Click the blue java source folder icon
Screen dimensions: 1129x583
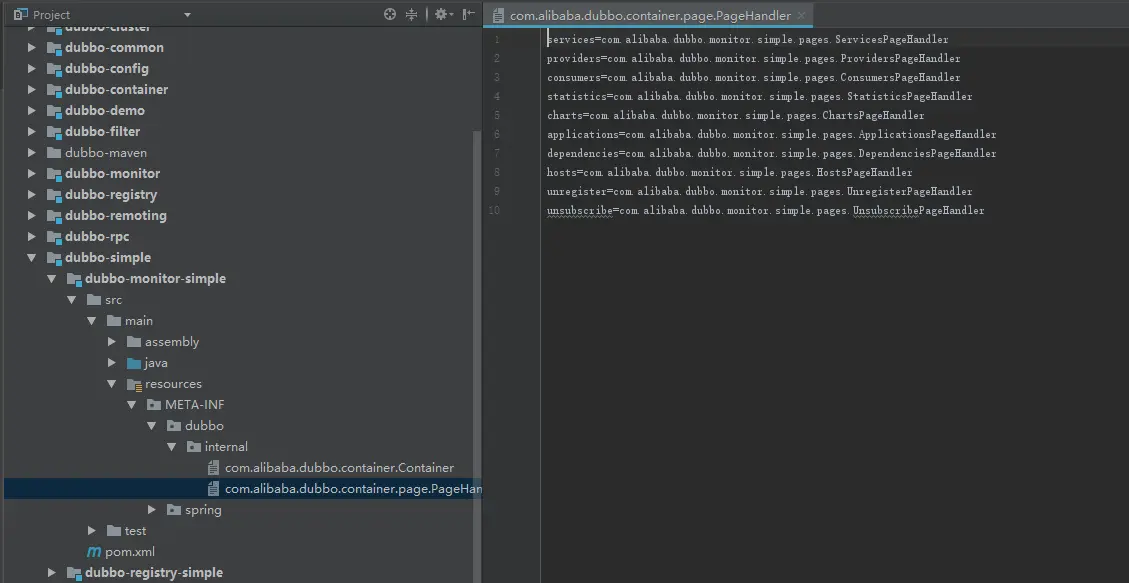point(134,363)
